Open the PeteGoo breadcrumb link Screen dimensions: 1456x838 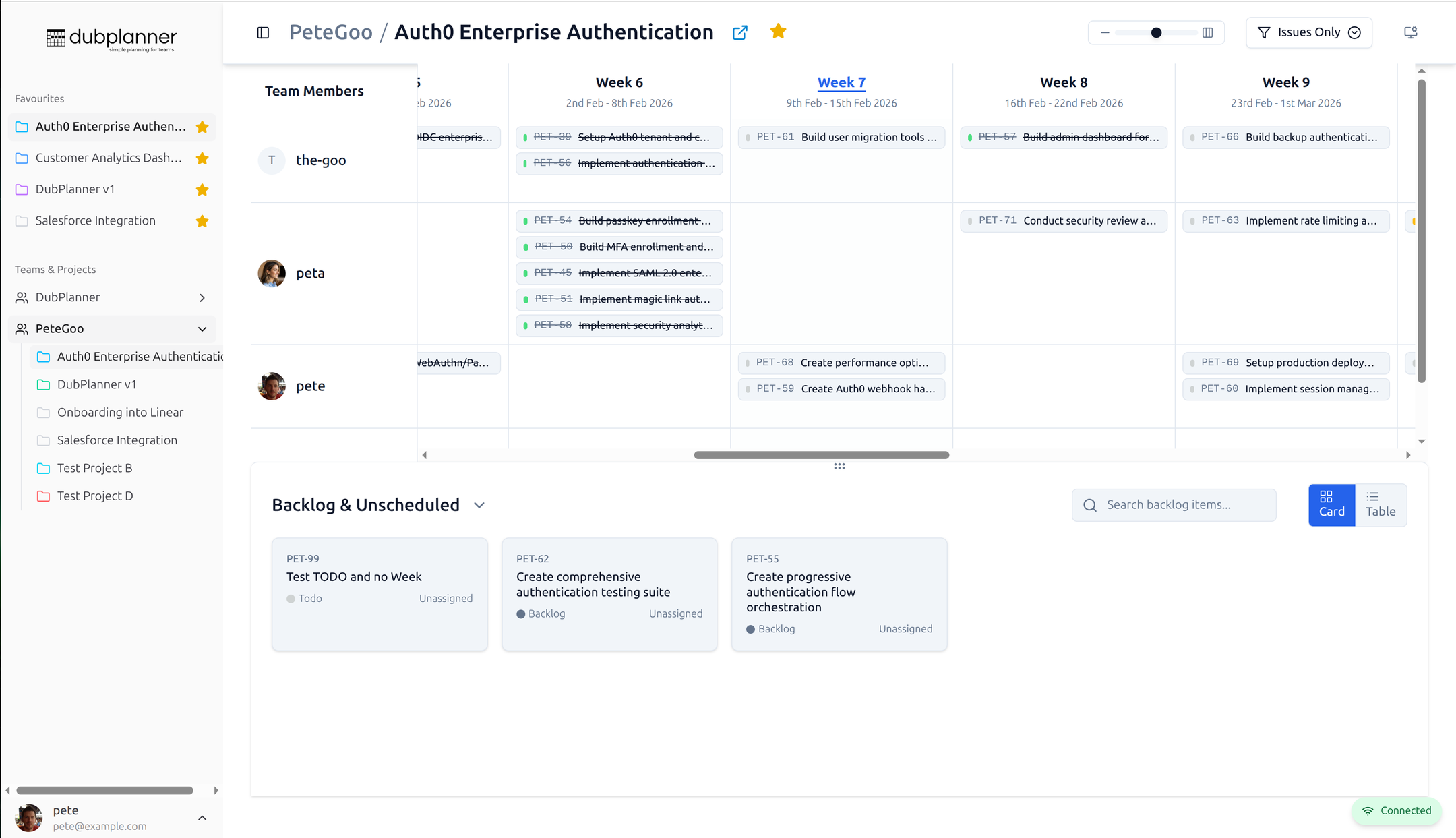pos(330,32)
